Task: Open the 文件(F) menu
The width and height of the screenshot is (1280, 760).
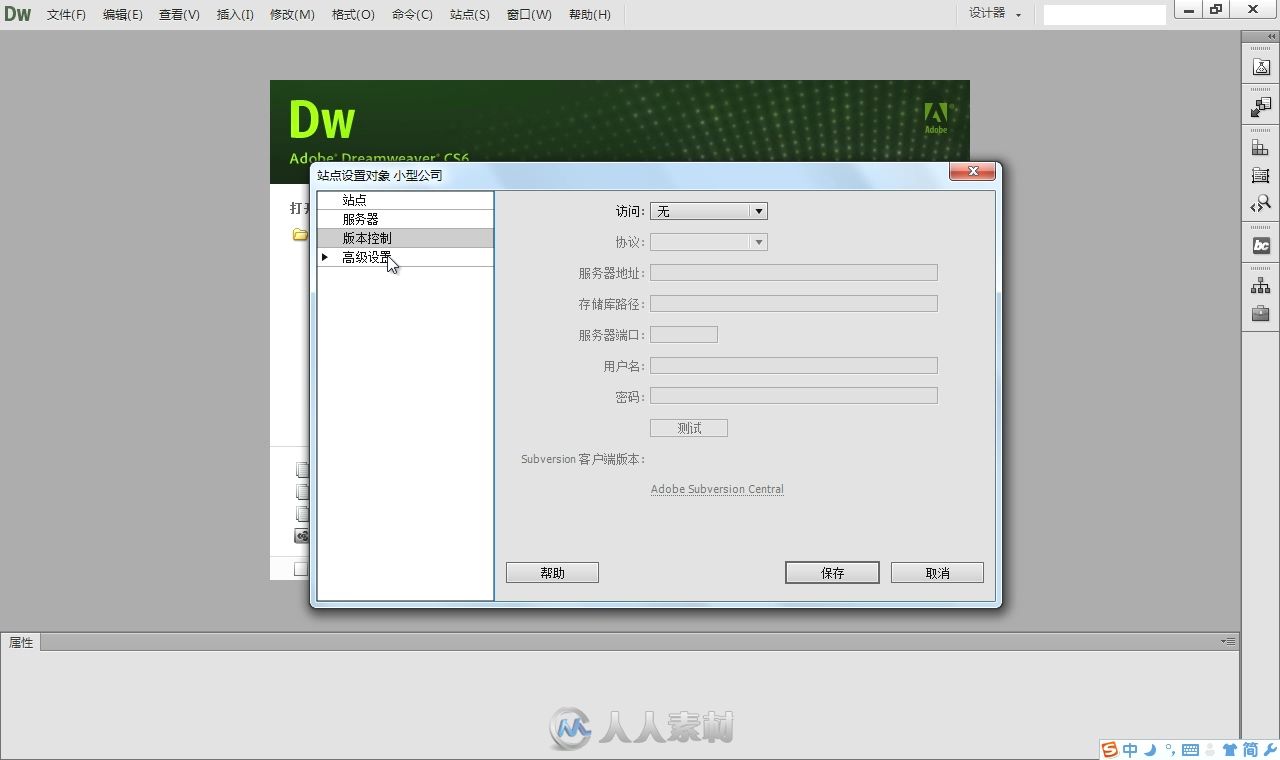Action: pyautogui.click(x=66, y=15)
